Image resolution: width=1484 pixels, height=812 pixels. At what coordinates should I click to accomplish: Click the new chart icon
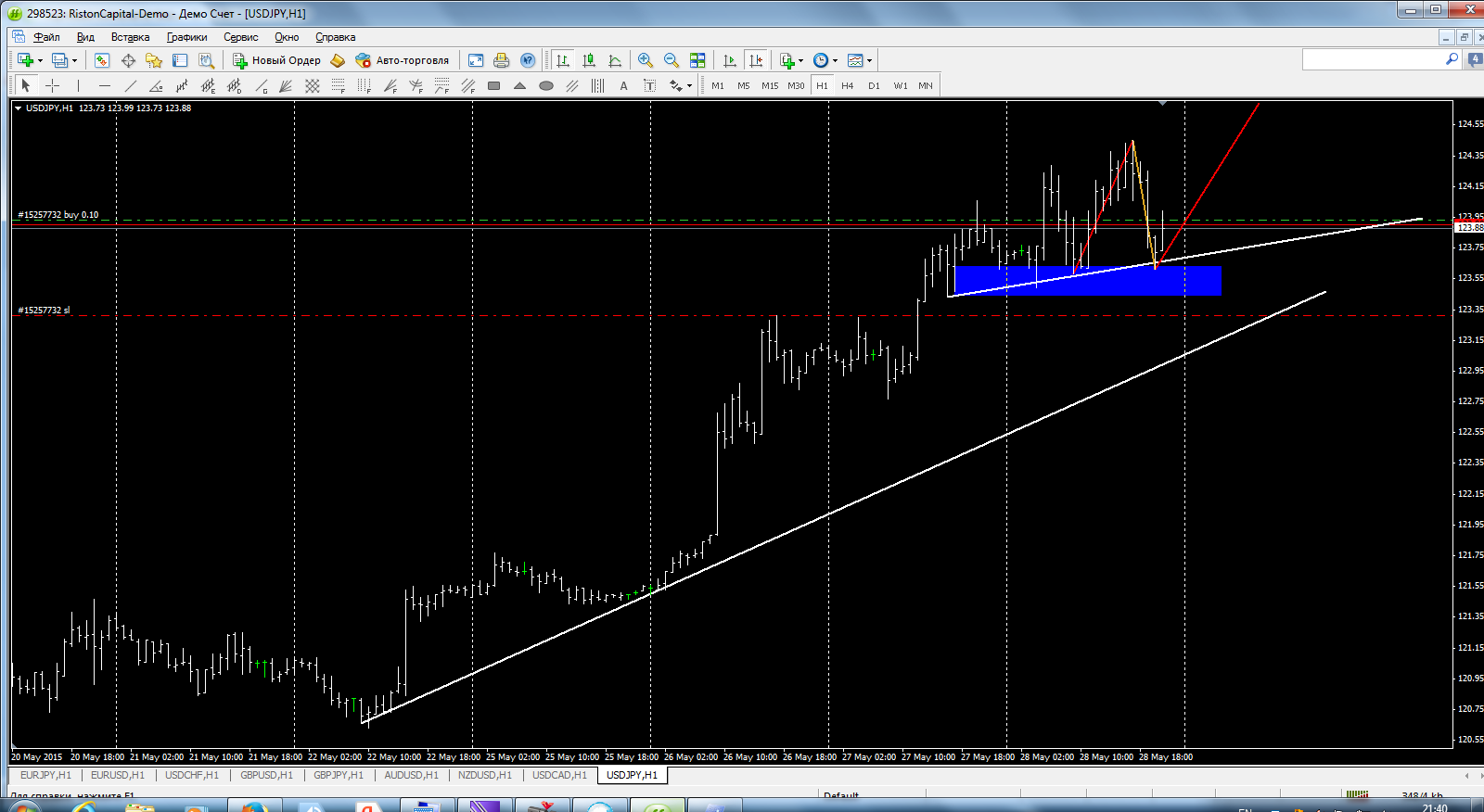click(25, 60)
